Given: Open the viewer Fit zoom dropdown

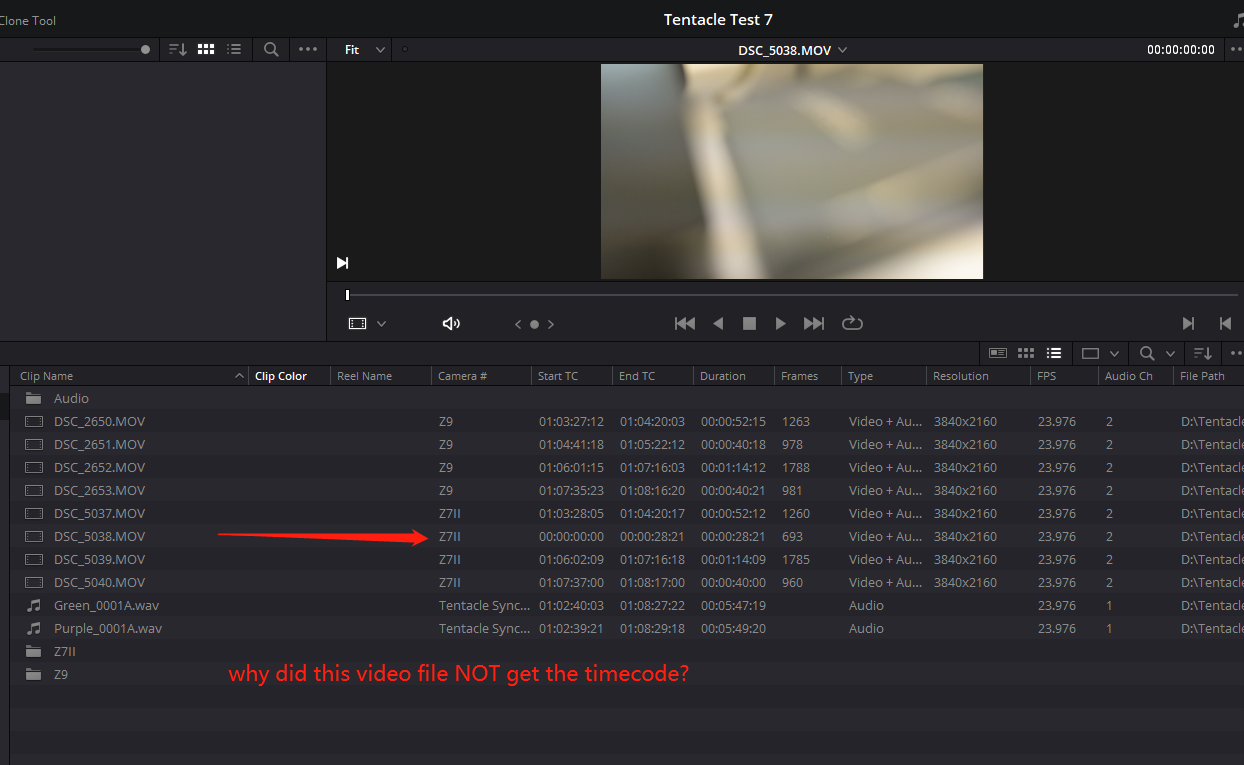Looking at the screenshot, I should point(365,49).
